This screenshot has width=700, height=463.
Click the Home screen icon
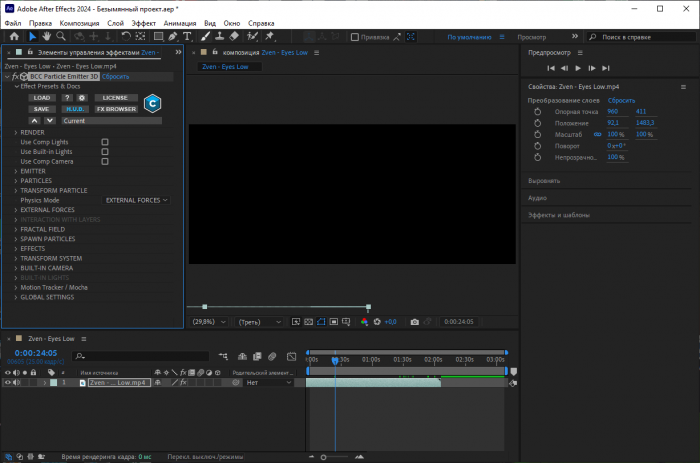(14, 36)
